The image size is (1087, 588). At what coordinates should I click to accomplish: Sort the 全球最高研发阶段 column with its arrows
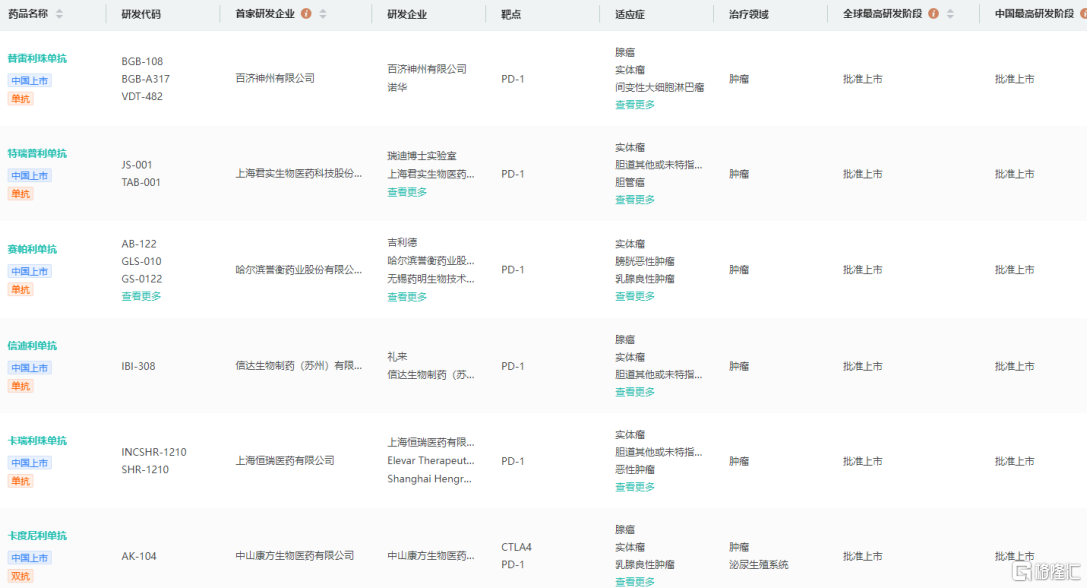tap(950, 14)
